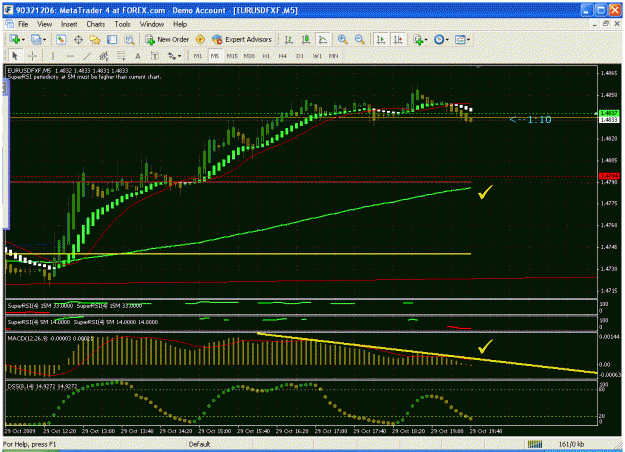Open the Charts menu

(96, 24)
